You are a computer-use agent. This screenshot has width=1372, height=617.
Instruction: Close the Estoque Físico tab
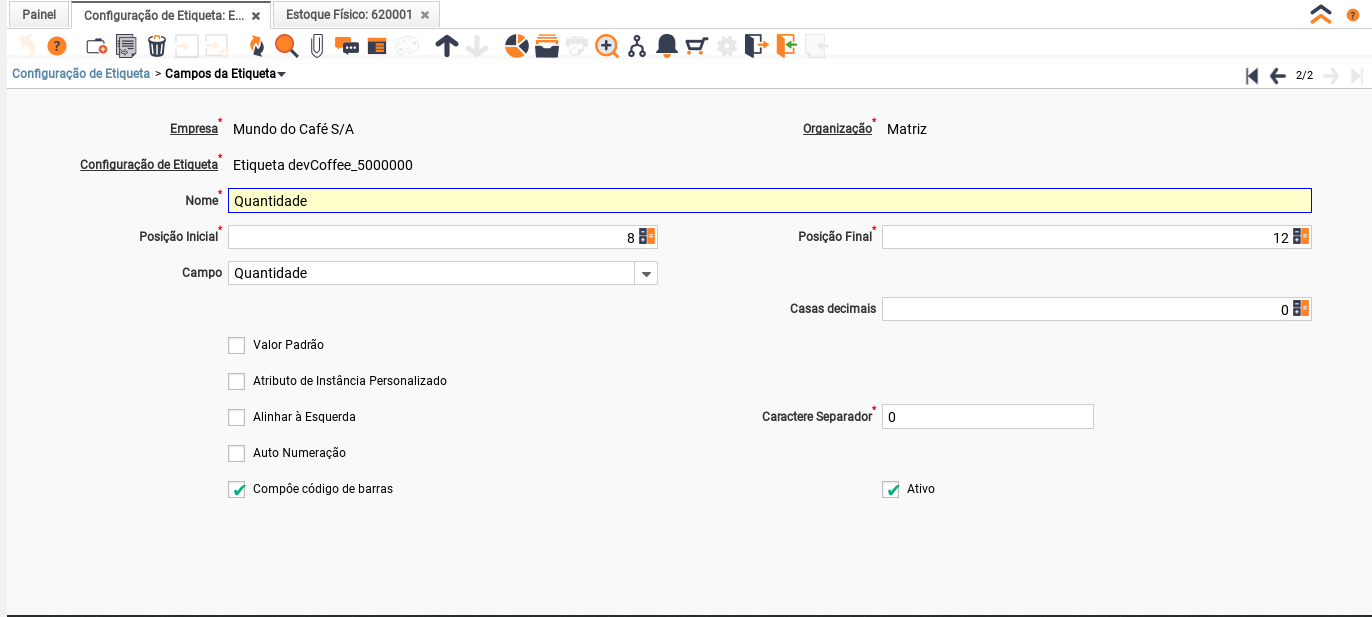pyautogui.click(x=425, y=16)
